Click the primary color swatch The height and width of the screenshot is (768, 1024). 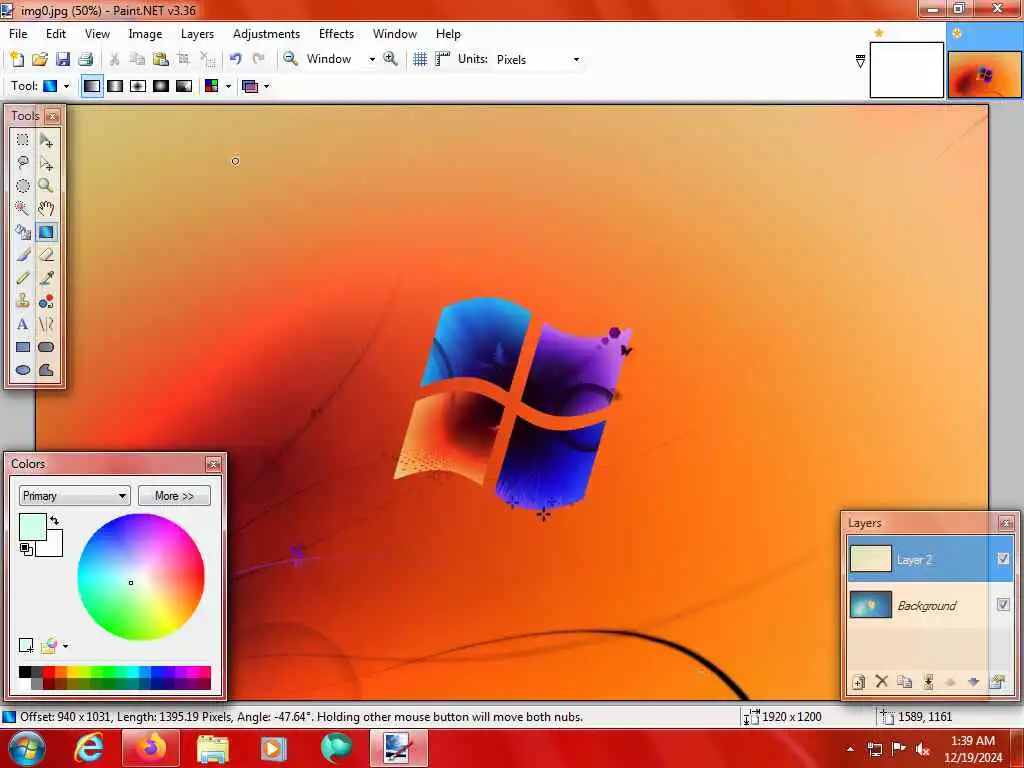coord(33,527)
